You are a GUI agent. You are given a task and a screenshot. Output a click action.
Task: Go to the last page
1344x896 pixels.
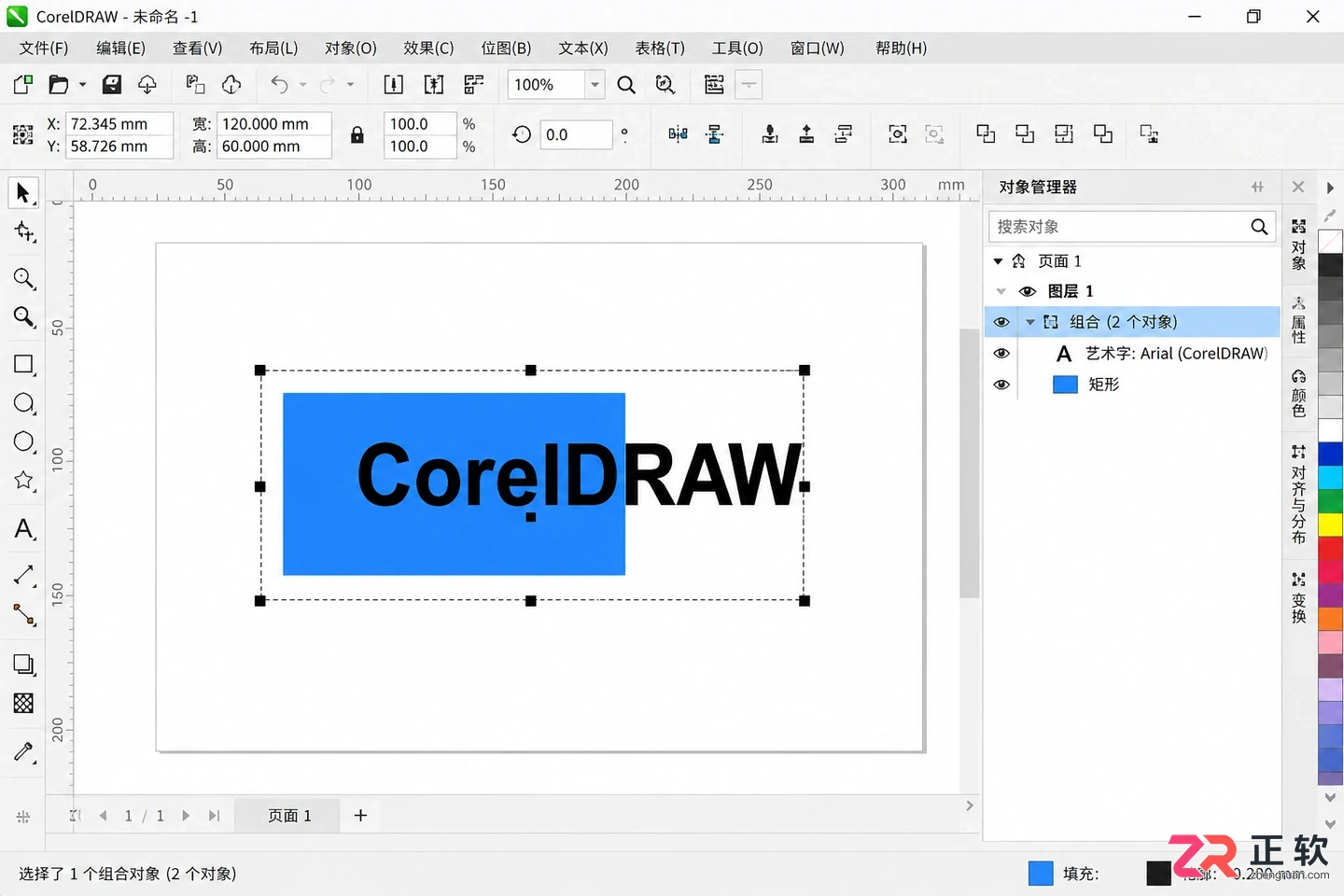coord(214,816)
